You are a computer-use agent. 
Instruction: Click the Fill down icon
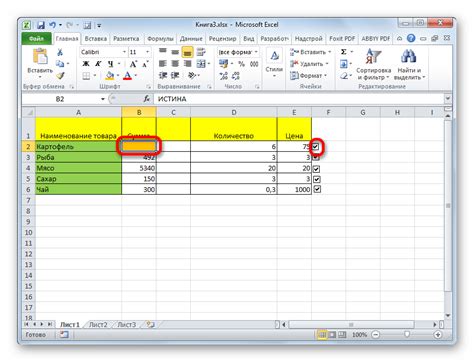[344, 63]
